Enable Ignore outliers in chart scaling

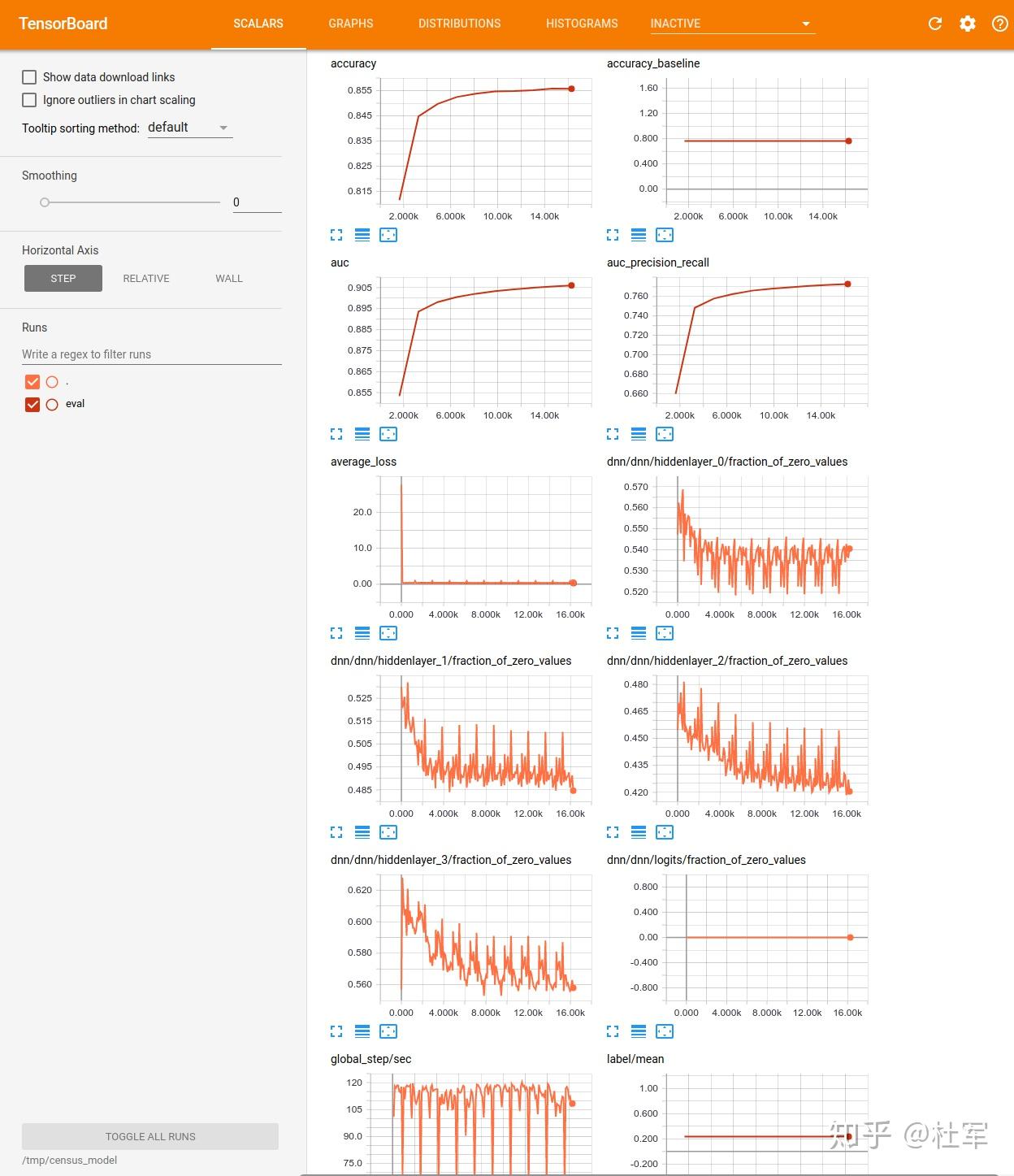pos(29,100)
